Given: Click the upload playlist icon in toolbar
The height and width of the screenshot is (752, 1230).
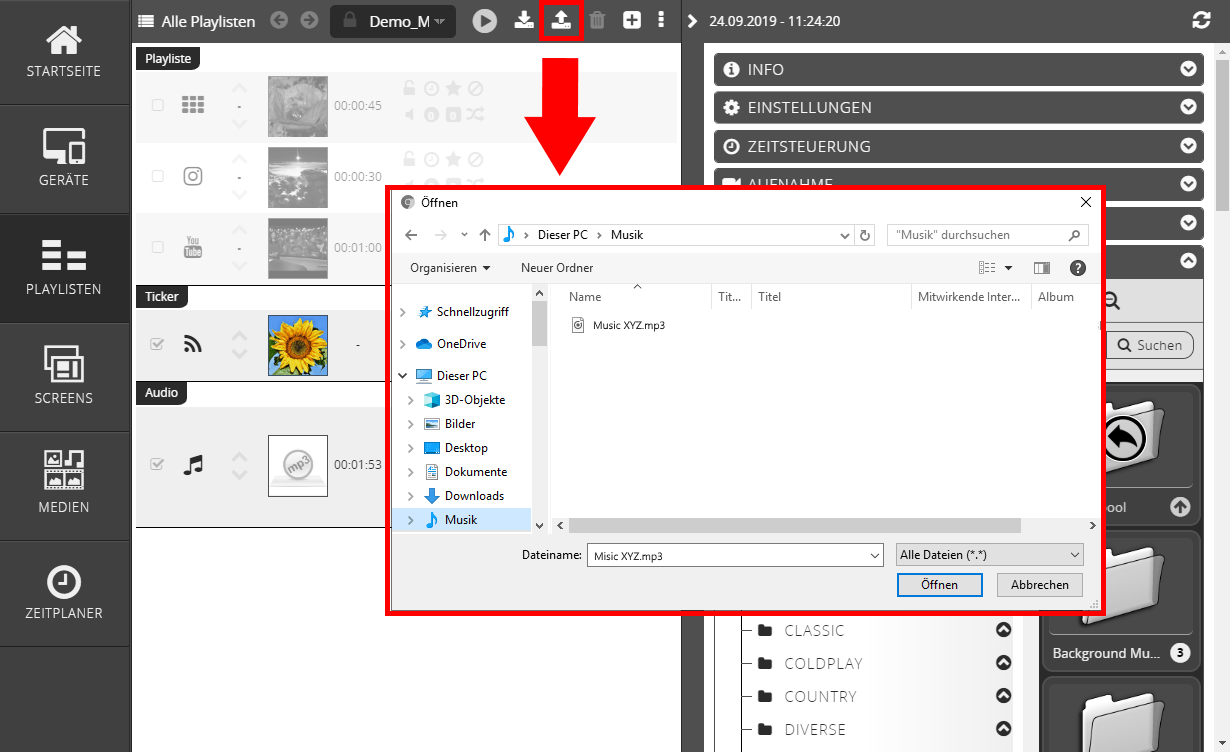Looking at the screenshot, I should pyautogui.click(x=560, y=20).
